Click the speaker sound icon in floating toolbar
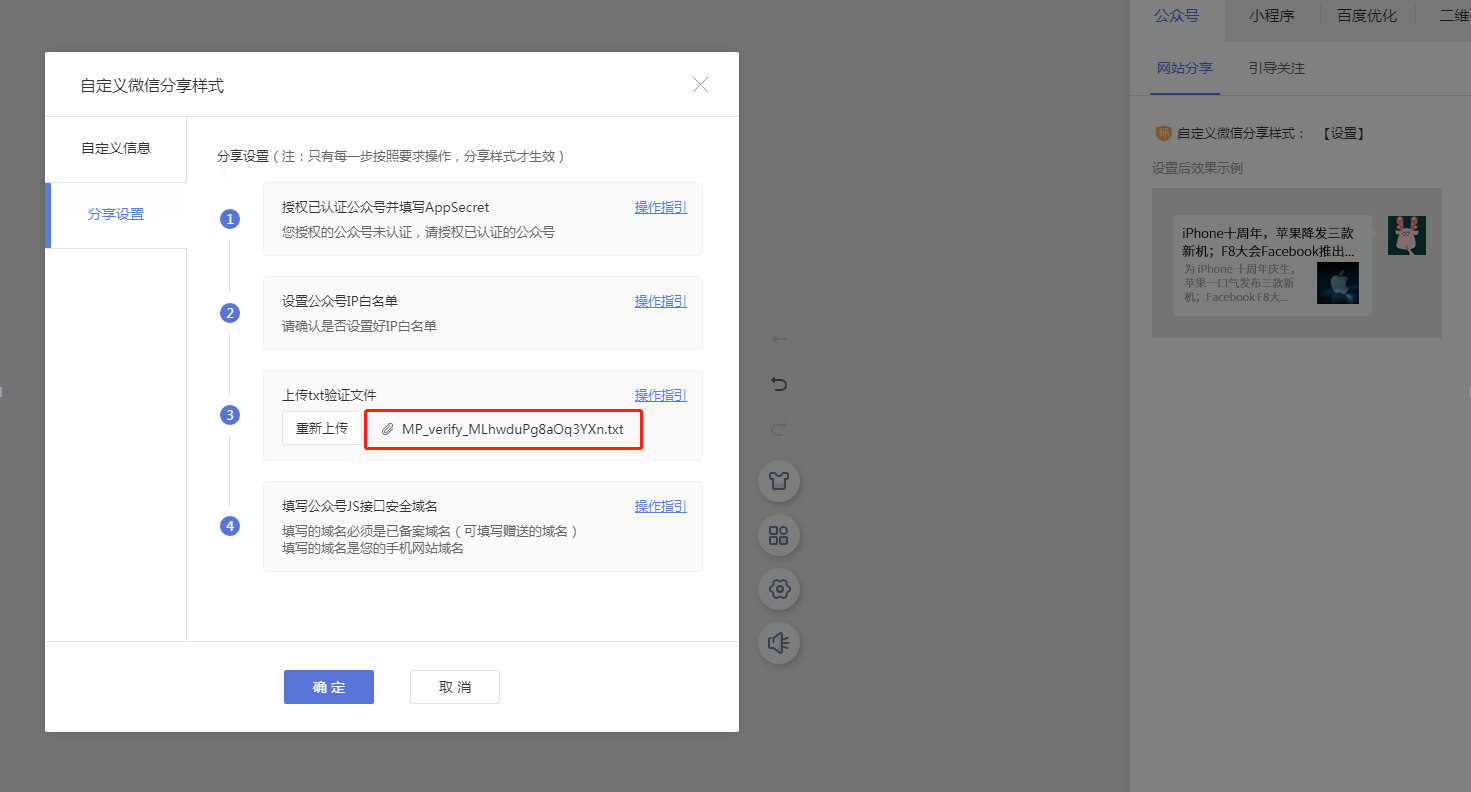Image resolution: width=1471 pixels, height=792 pixels. click(x=779, y=643)
